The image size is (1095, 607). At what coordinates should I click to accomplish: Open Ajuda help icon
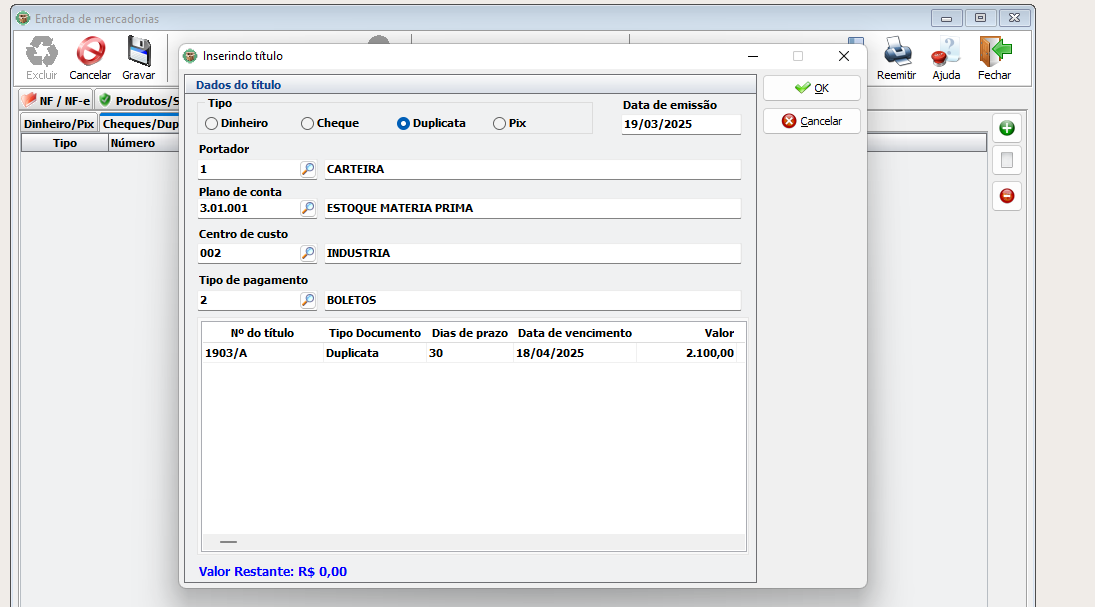pos(946,52)
